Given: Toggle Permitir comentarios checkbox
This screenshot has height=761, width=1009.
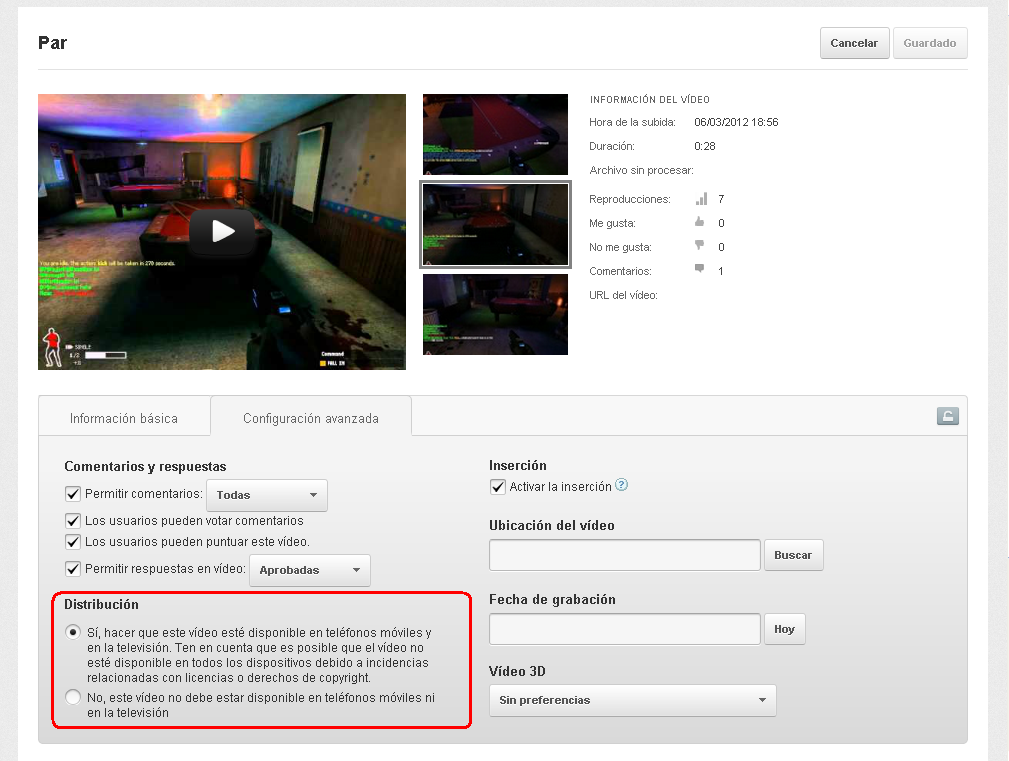Looking at the screenshot, I should (73, 494).
